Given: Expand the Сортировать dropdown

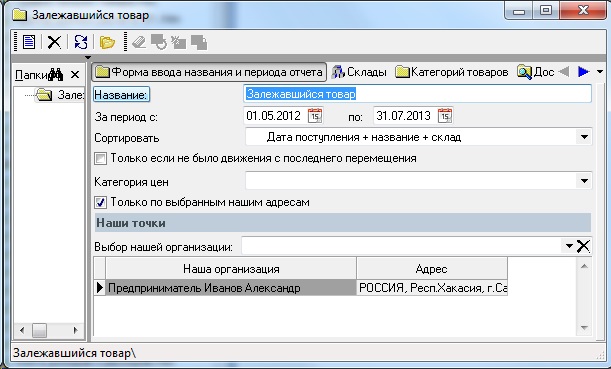Looking at the screenshot, I should click(x=584, y=137).
